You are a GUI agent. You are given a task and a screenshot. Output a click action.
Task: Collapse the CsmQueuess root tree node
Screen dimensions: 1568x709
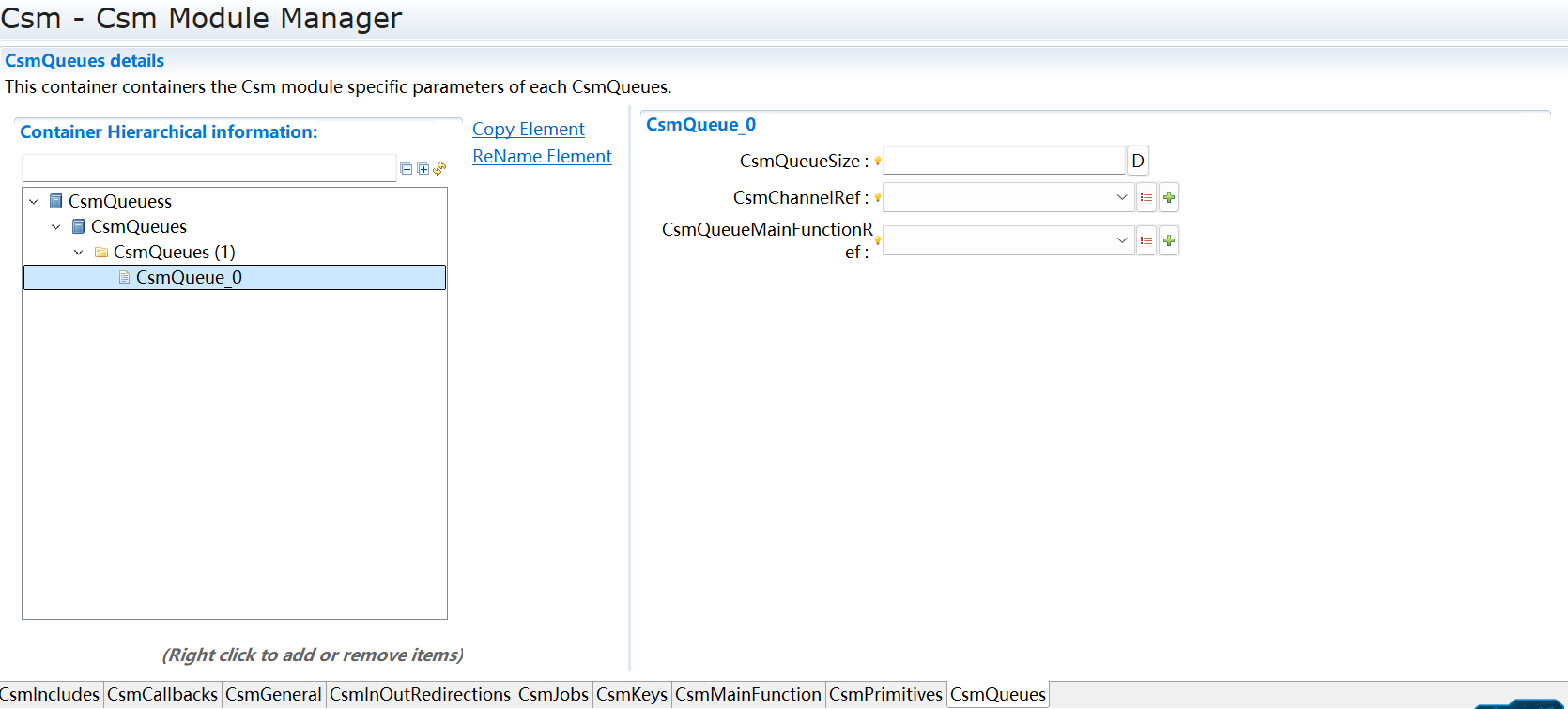34,202
